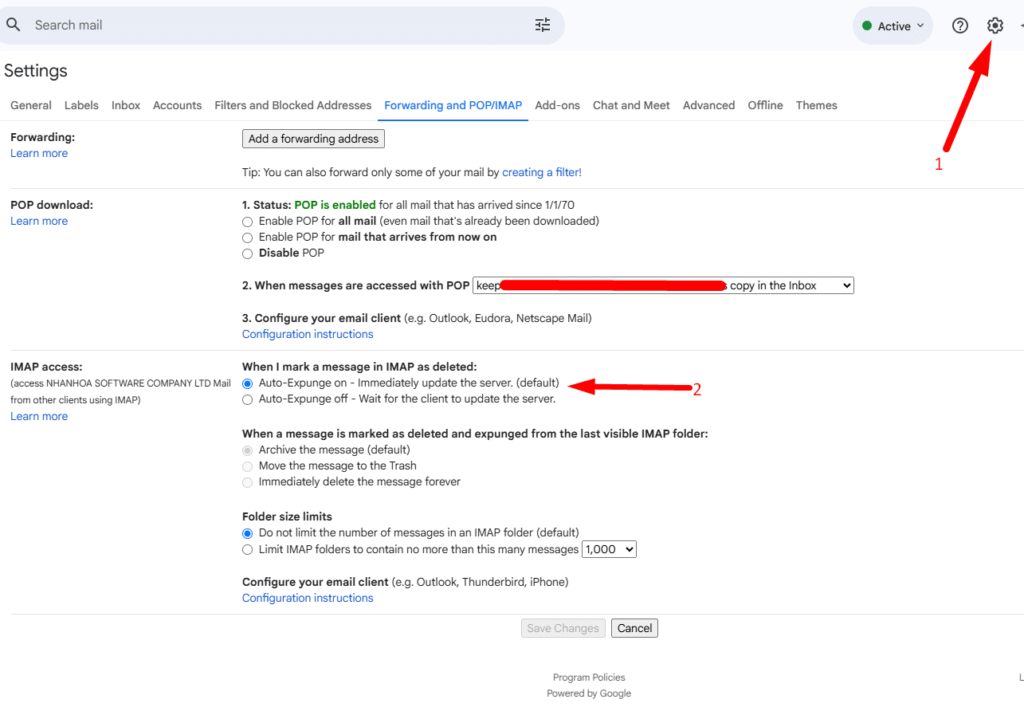Select the Disable POP option

coord(248,253)
